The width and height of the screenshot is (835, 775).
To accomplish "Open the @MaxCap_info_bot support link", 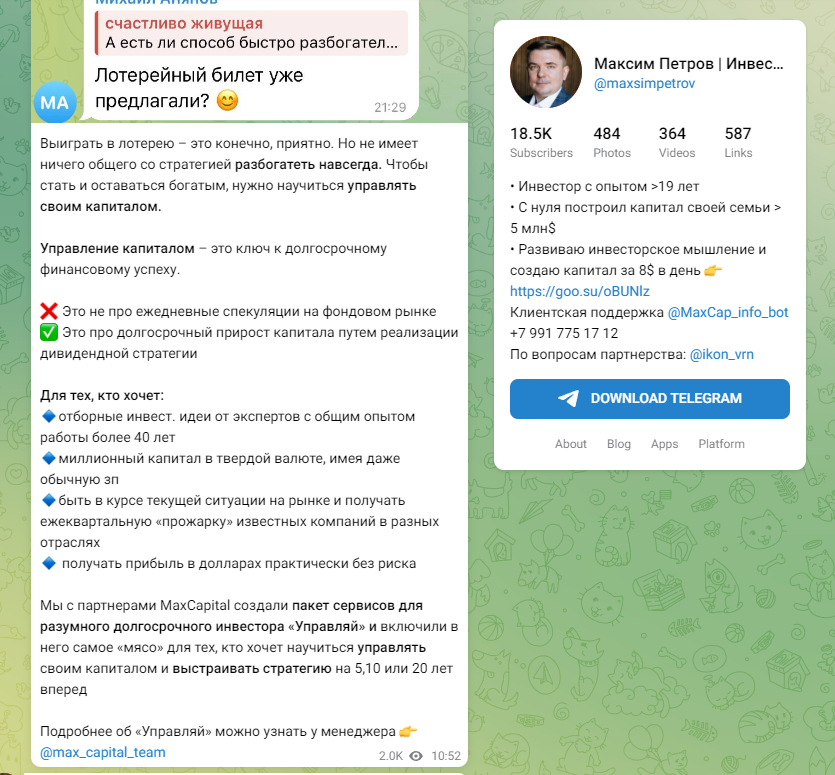I will [728, 312].
